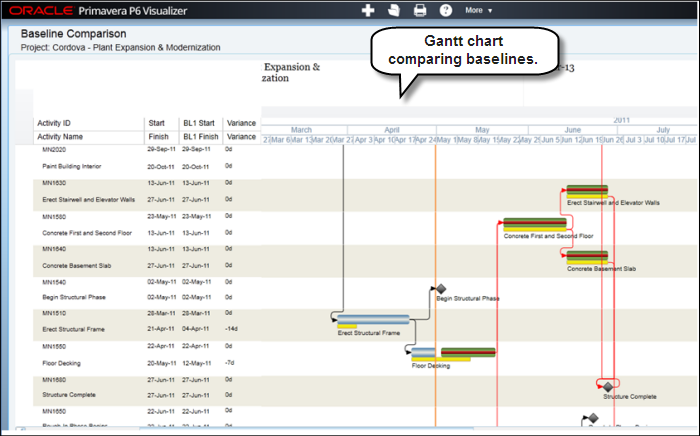The height and width of the screenshot is (436, 700).
Task: Click the April month in timescale
Action: (x=392, y=130)
